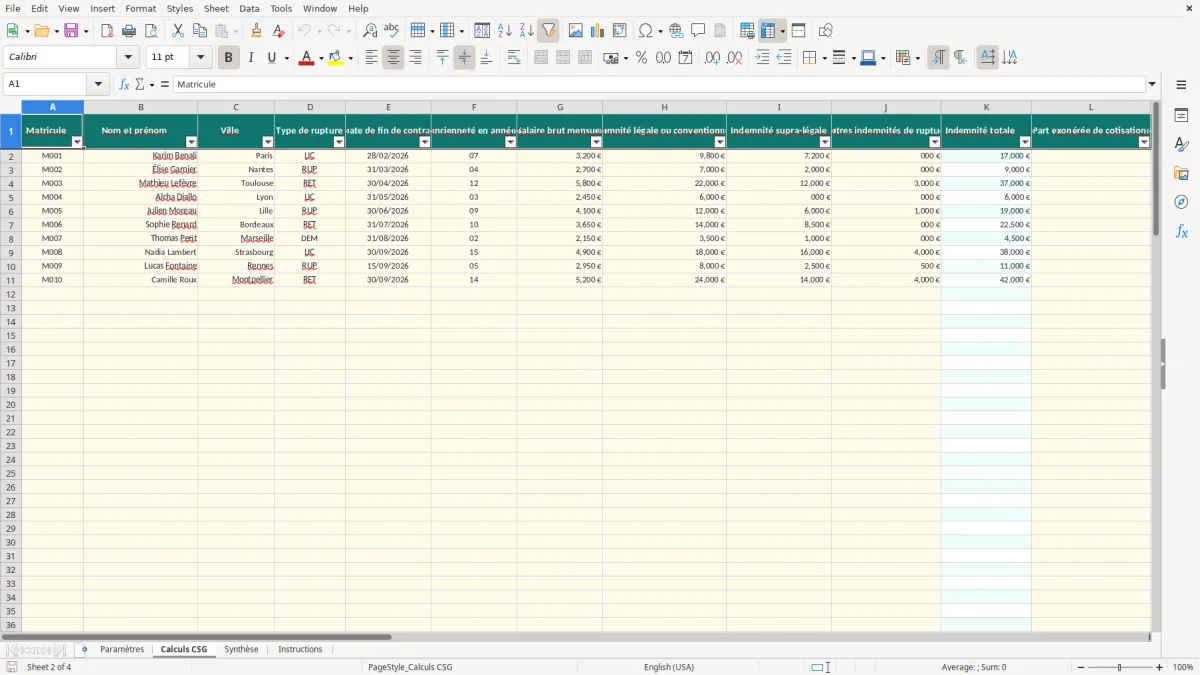This screenshot has height=675, width=1200.
Task: Click the Font Color swatch
Action: tap(306, 58)
